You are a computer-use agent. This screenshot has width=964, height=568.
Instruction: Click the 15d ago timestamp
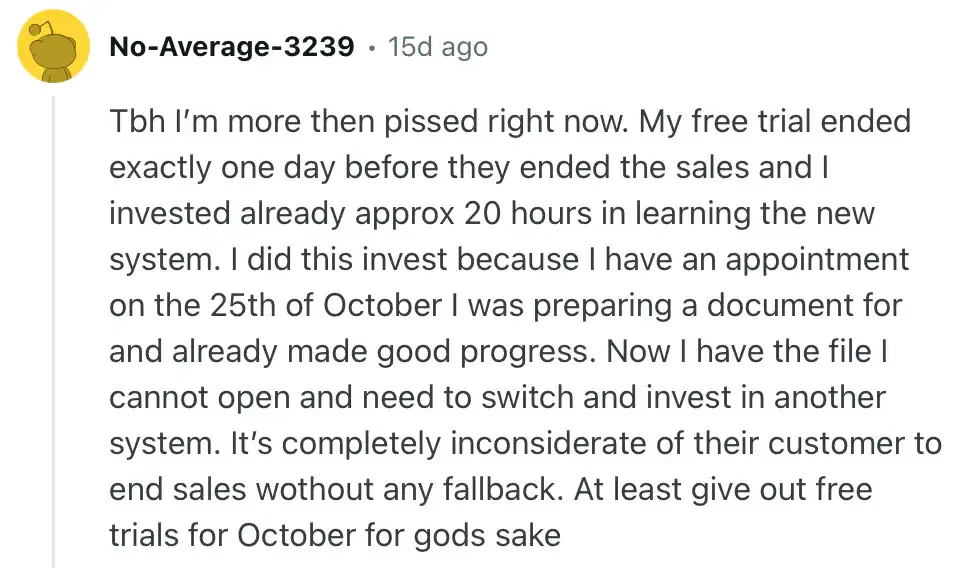[437, 46]
